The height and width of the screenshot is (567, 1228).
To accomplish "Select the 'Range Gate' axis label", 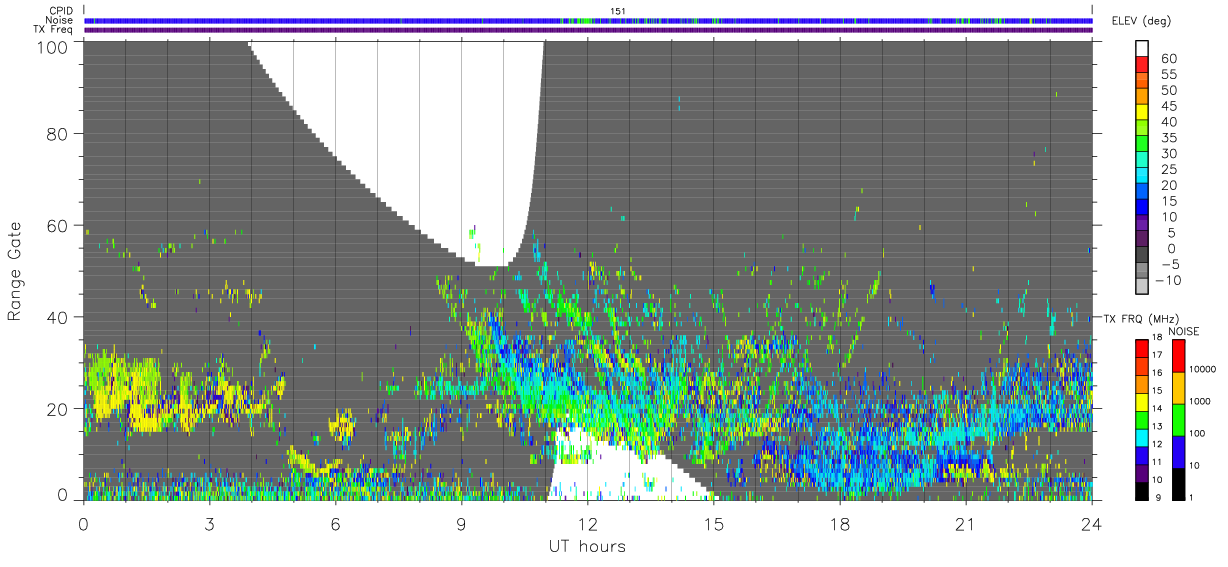I will (15, 270).
